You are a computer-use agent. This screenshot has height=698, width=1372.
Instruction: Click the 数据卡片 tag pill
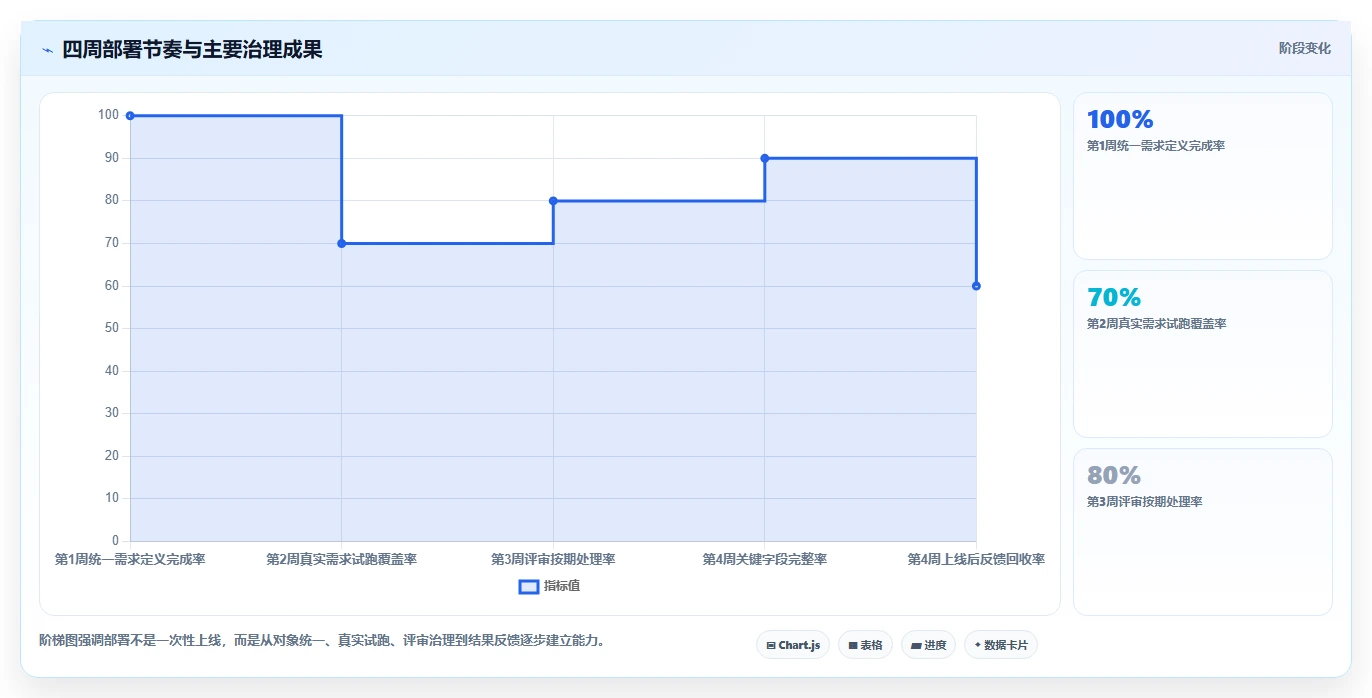[1000, 645]
